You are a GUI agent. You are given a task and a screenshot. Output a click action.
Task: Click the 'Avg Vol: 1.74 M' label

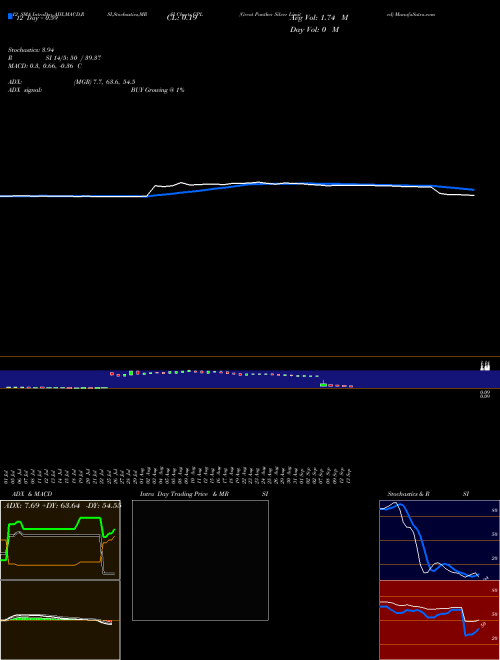pyautogui.click(x=319, y=18)
